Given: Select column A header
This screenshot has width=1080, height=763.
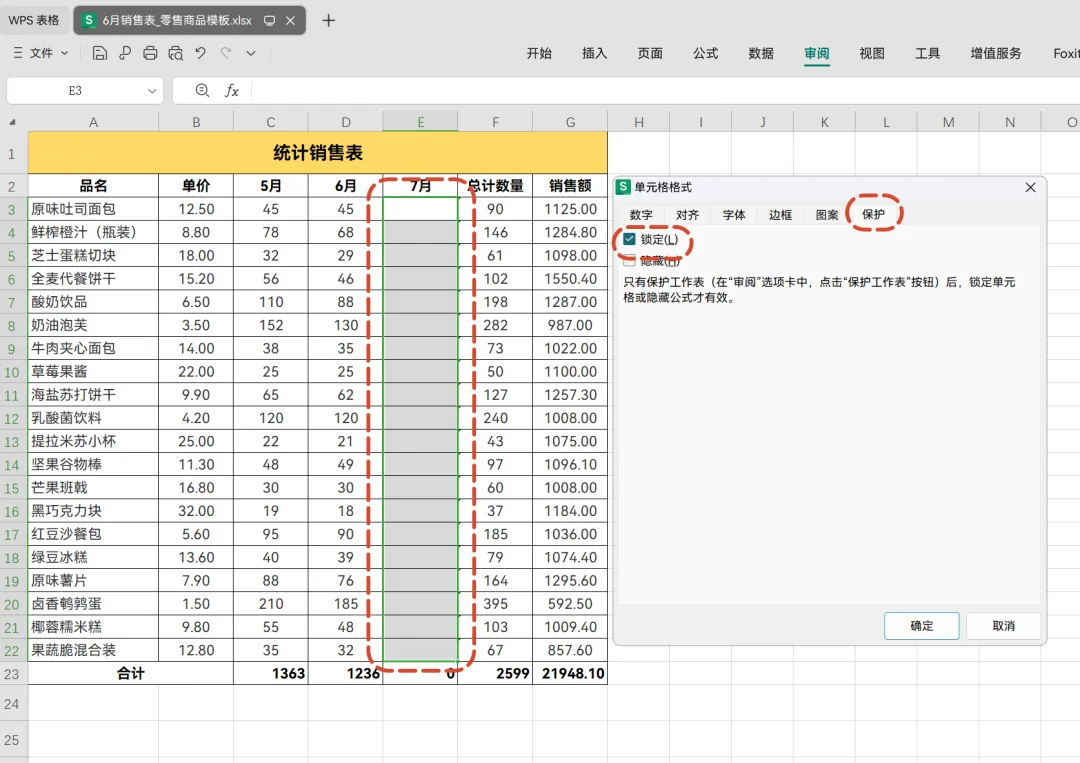Looking at the screenshot, I should click(x=93, y=122).
